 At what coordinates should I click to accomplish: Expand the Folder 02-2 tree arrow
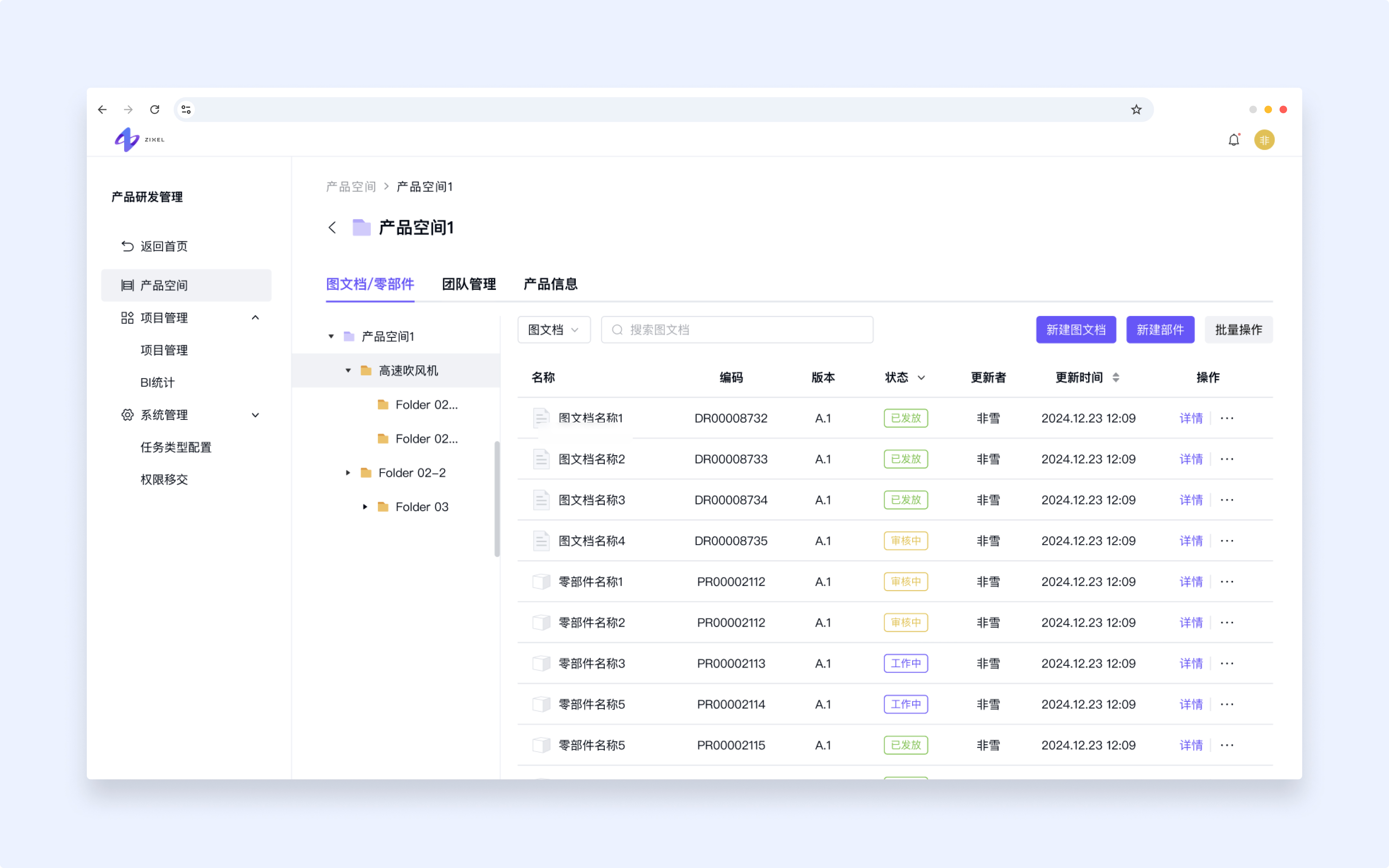coord(349,473)
